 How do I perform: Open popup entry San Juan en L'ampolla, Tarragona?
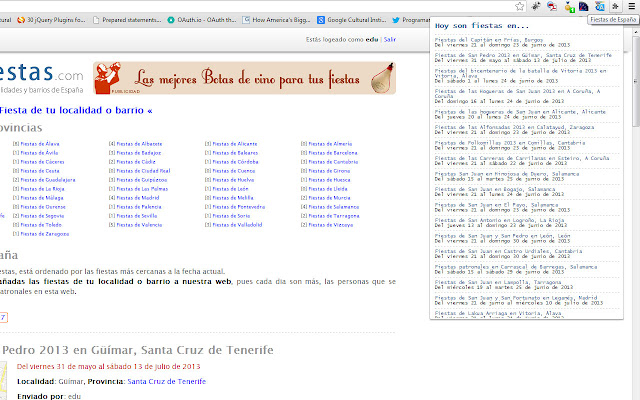(498, 282)
